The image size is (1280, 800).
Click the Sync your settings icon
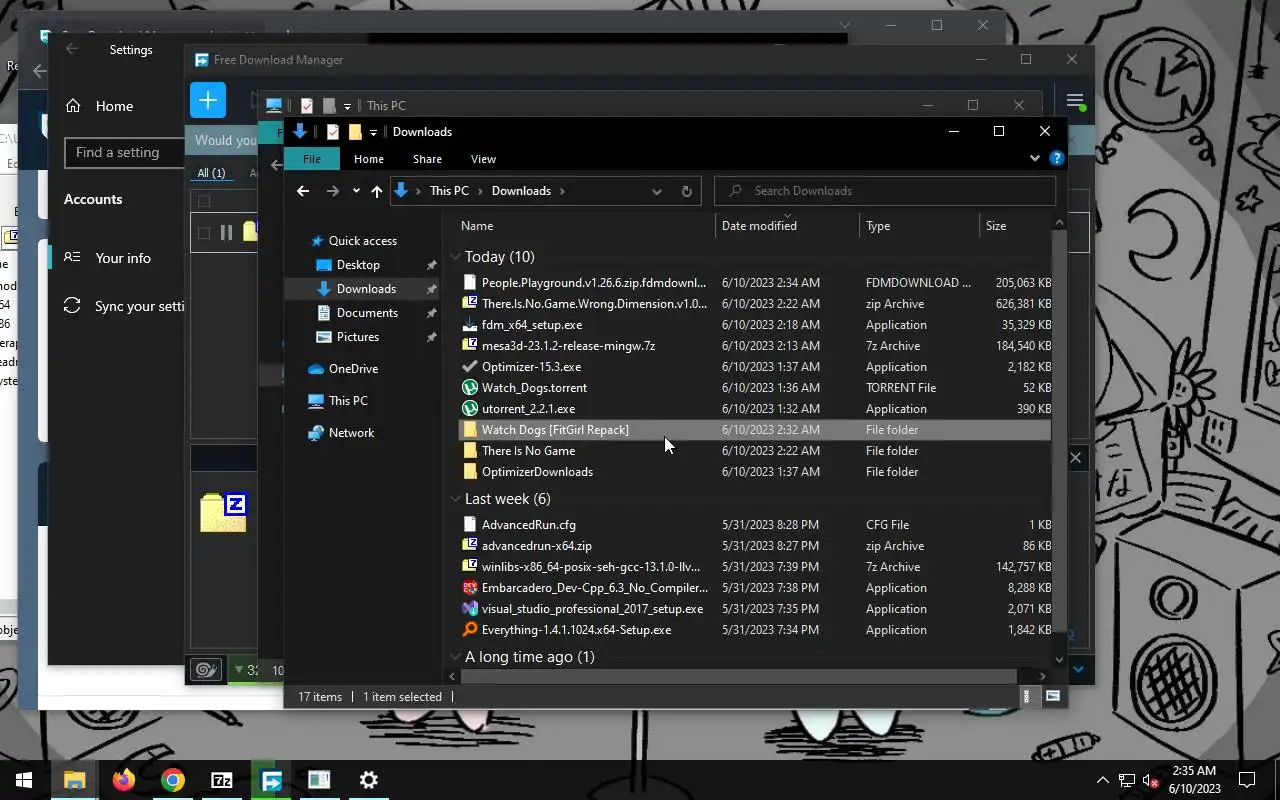pos(72,306)
